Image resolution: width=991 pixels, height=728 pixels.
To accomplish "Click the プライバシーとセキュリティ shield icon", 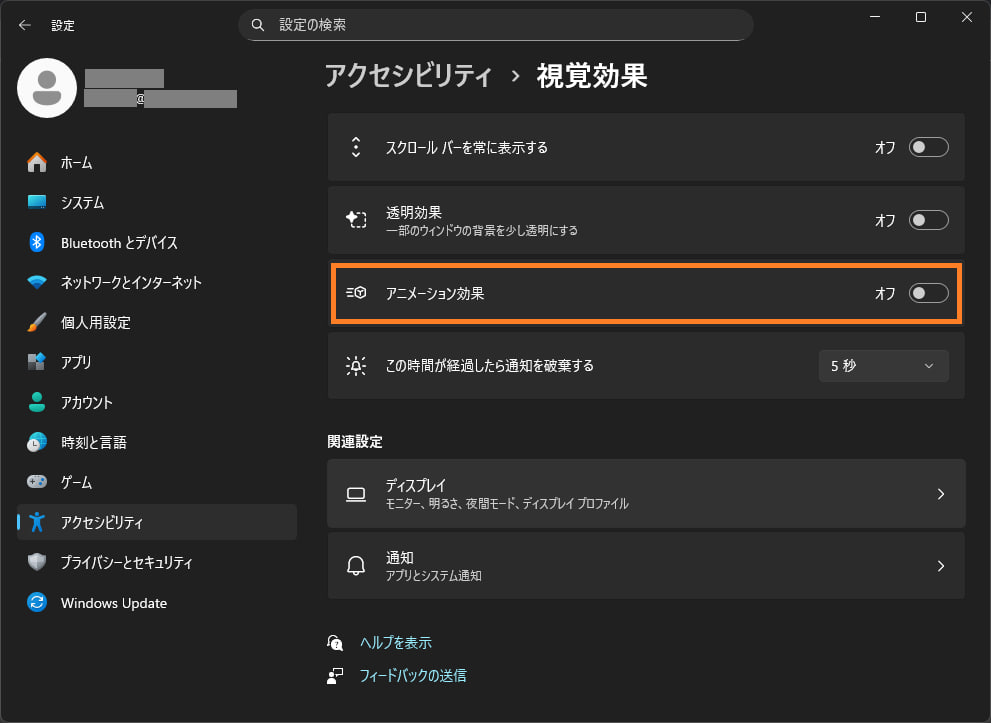I will pos(37,563).
